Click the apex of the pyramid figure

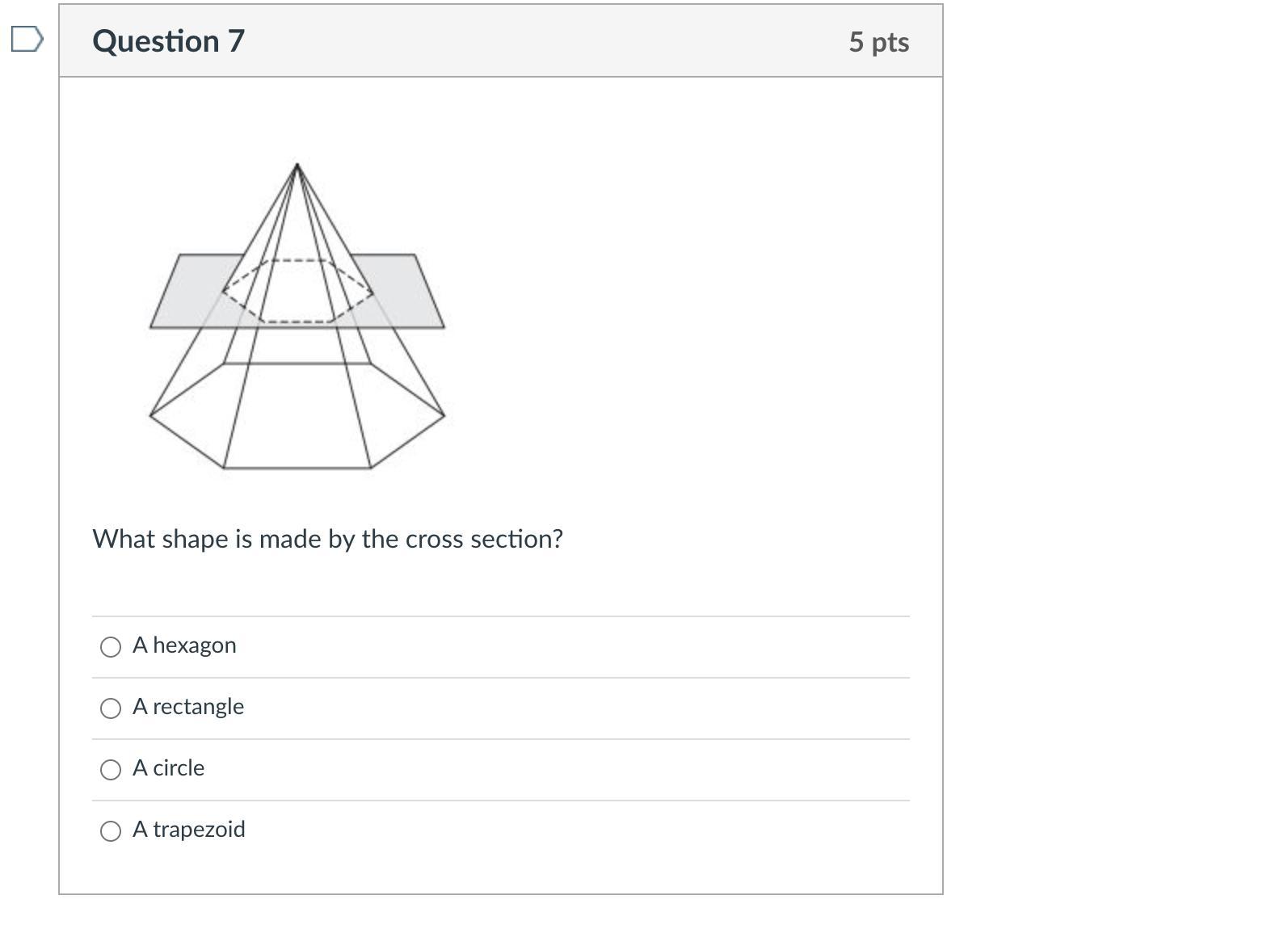pos(297,166)
